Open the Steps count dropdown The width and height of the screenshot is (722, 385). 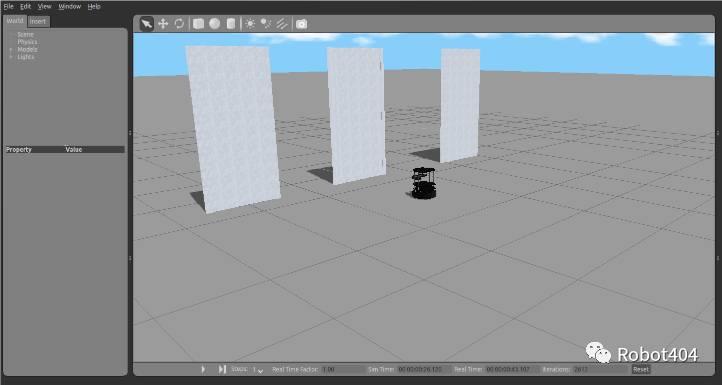258,369
